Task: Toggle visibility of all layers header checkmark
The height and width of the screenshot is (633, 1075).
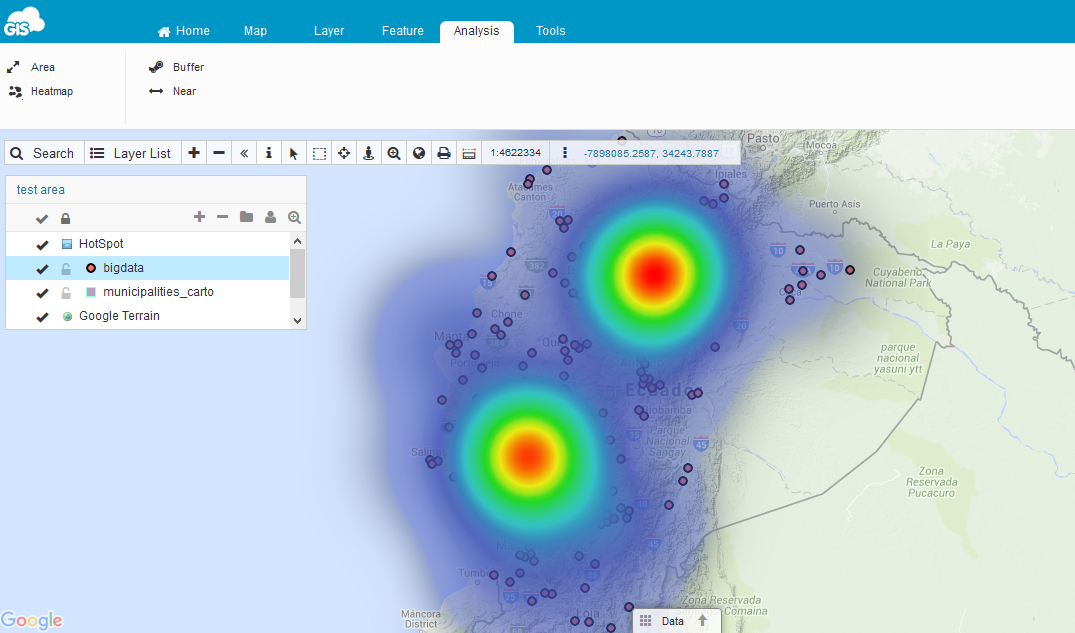Action: click(42, 219)
